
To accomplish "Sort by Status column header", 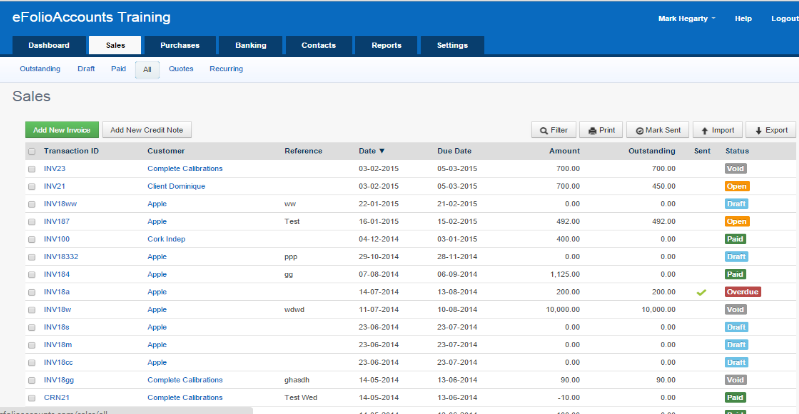I will pos(737,151).
